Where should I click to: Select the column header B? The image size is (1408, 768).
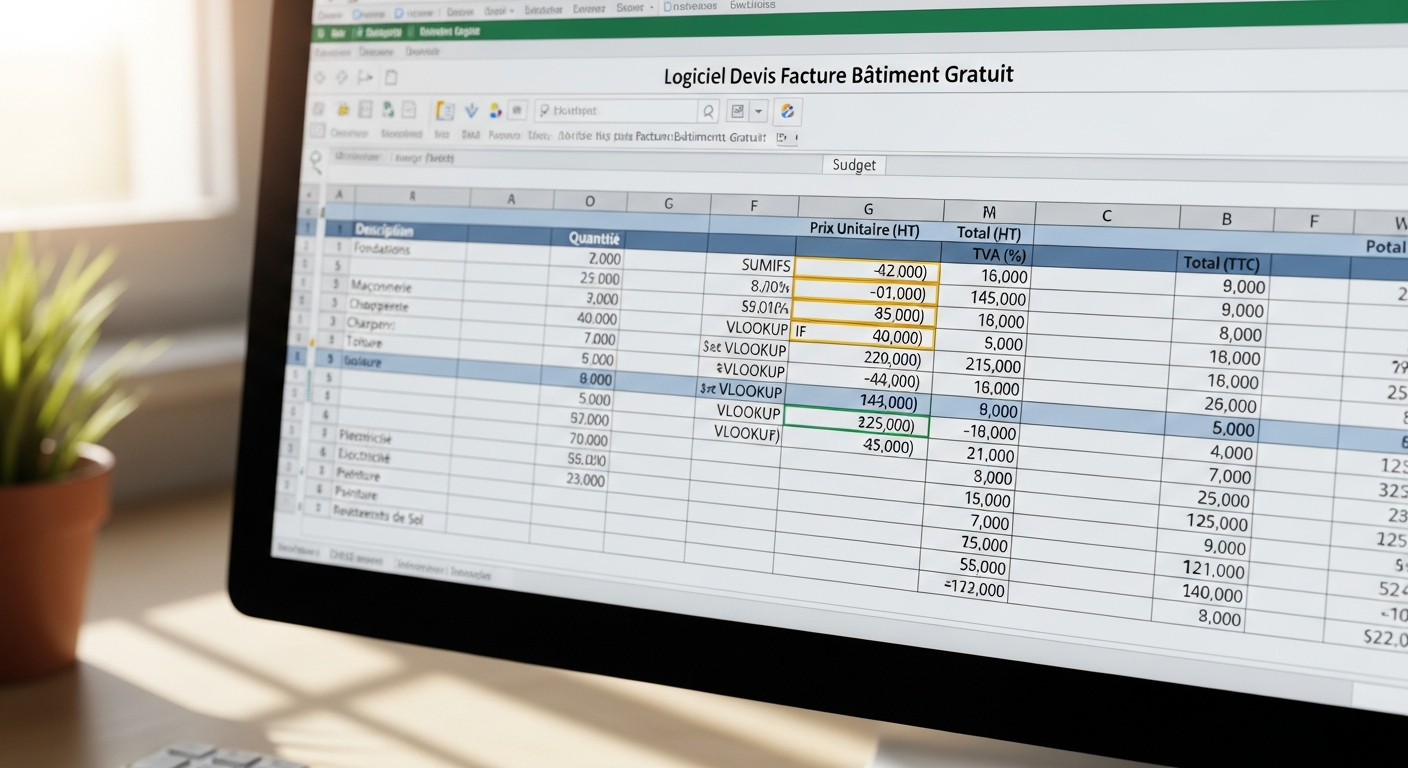tap(1226, 219)
